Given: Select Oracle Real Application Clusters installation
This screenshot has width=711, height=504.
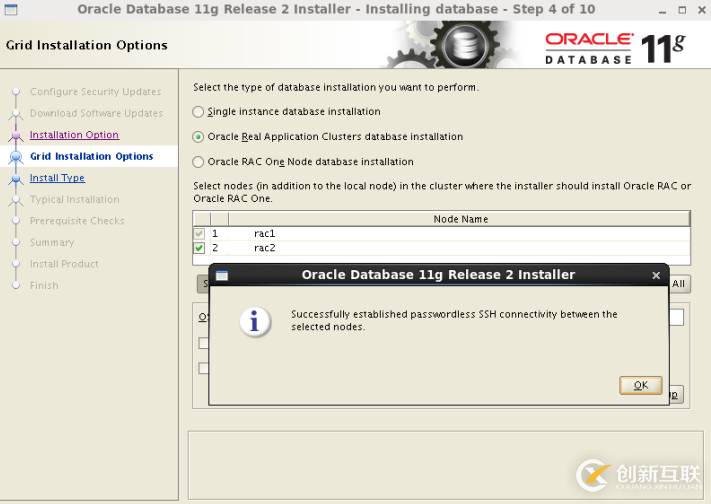Looking at the screenshot, I should tap(198, 137).
